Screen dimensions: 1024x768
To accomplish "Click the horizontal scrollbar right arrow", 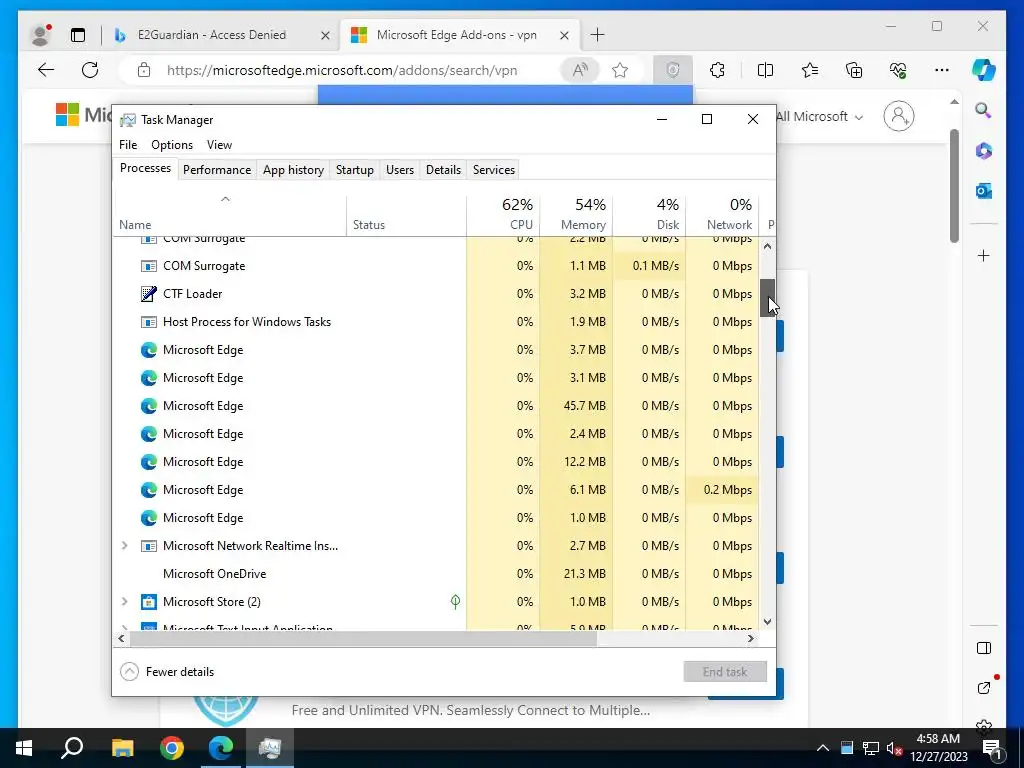I will pos(751,638).
